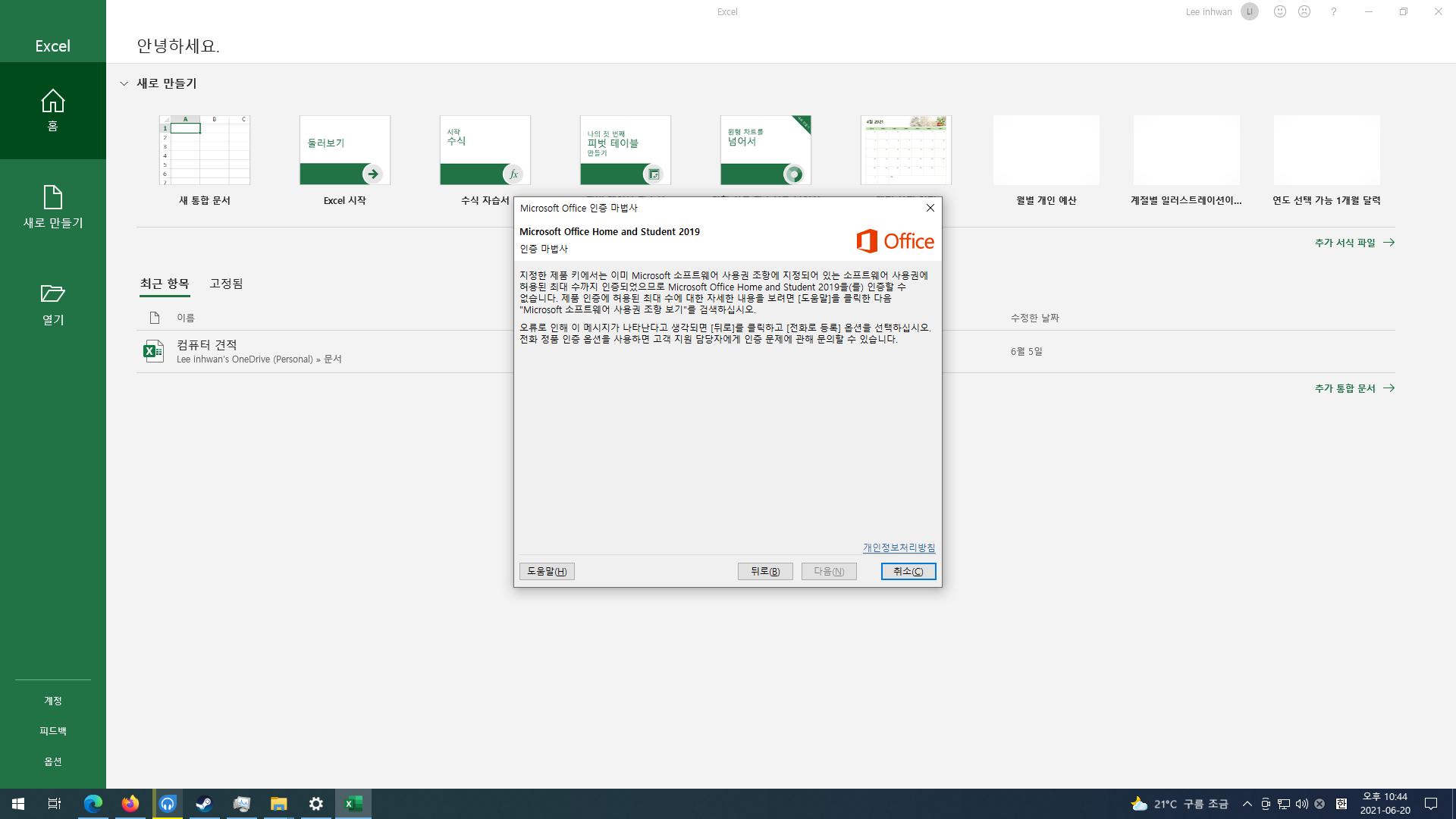
Task: Launch Microsoft Edge from the taskbar
Action: point(93,804)
